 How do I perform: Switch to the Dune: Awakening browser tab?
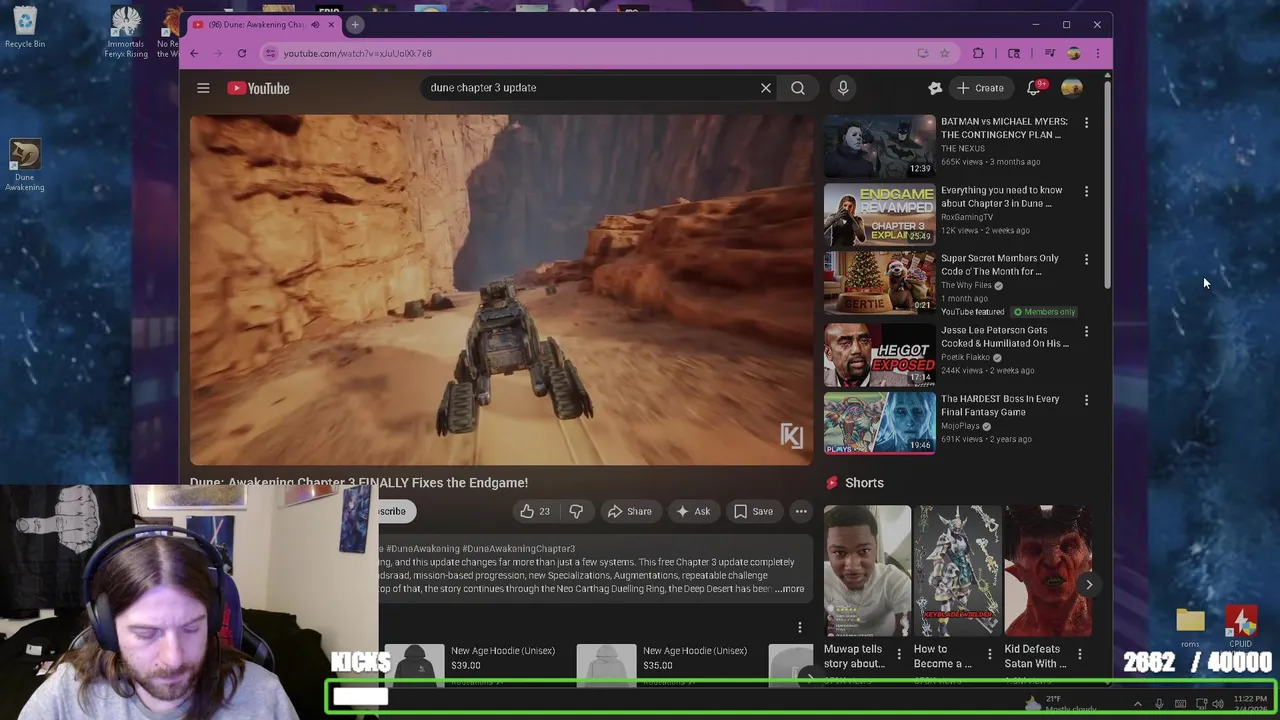click(255, 25)
